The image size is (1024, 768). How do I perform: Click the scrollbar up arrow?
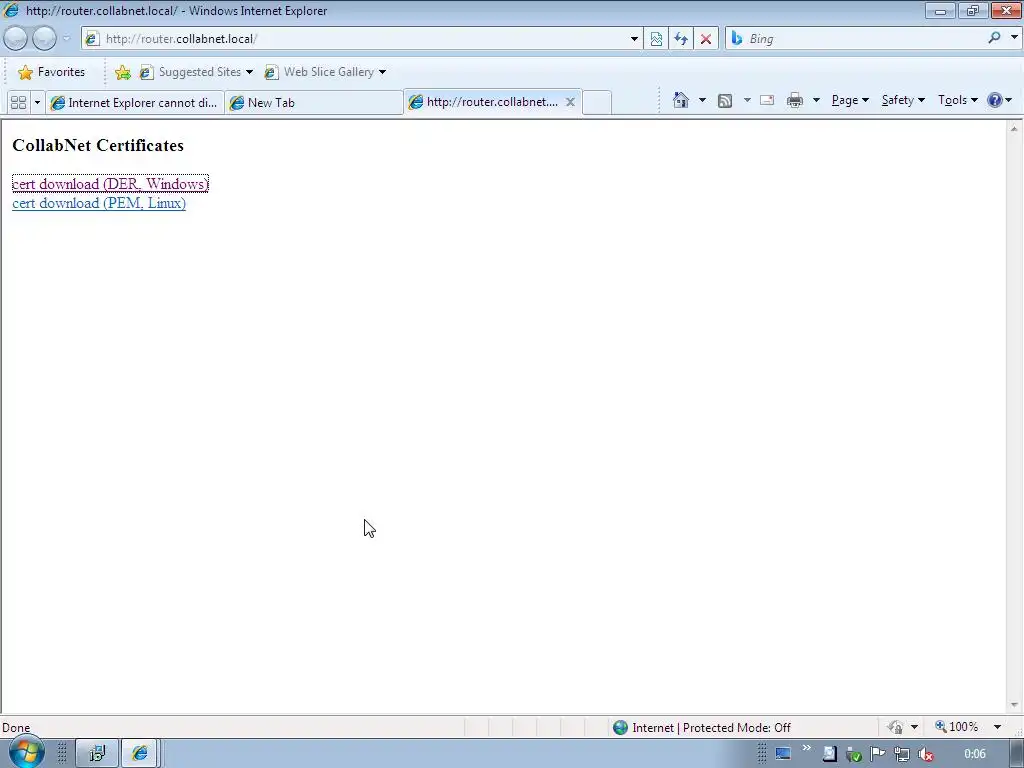click(1014, 129)
